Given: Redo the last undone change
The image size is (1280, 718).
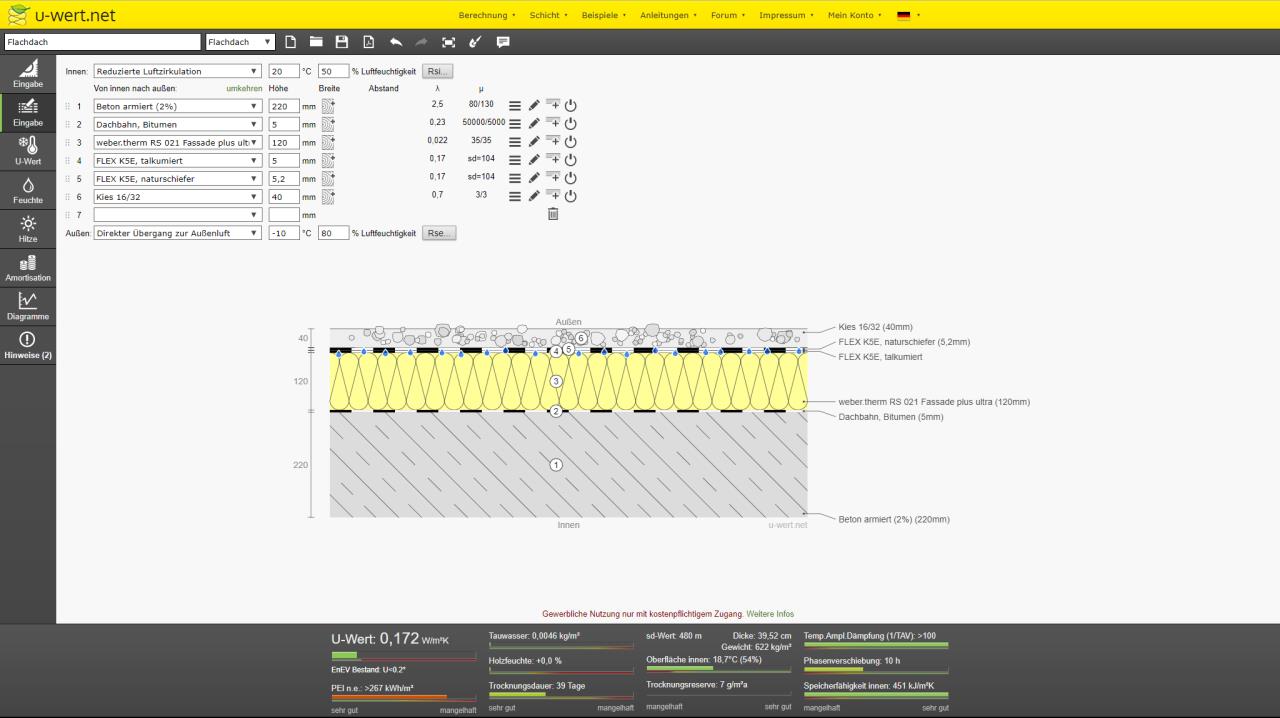Looking at the screenshot, I should click(x=421, y=42).
